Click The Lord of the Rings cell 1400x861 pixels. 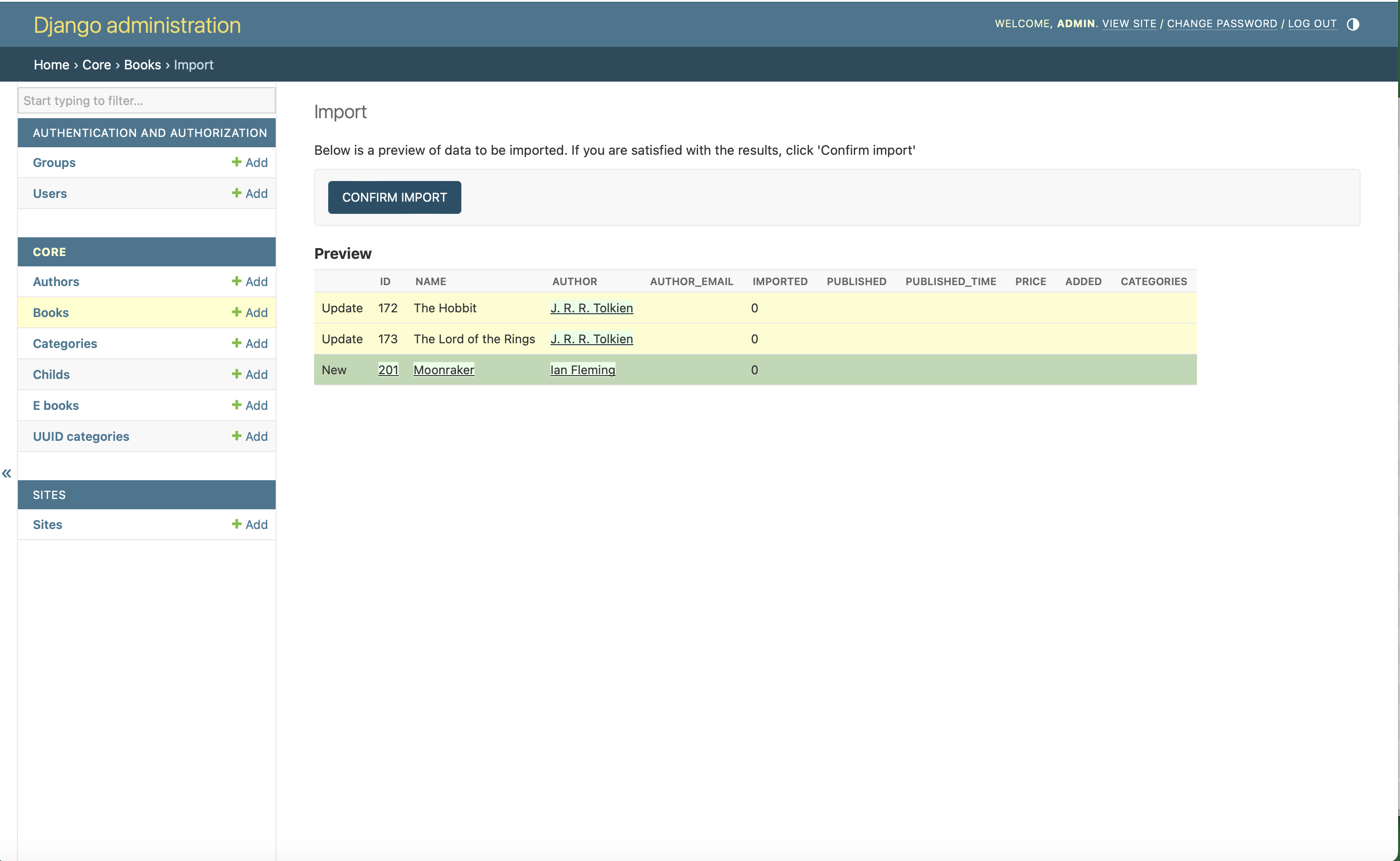[x=474, y=339]
